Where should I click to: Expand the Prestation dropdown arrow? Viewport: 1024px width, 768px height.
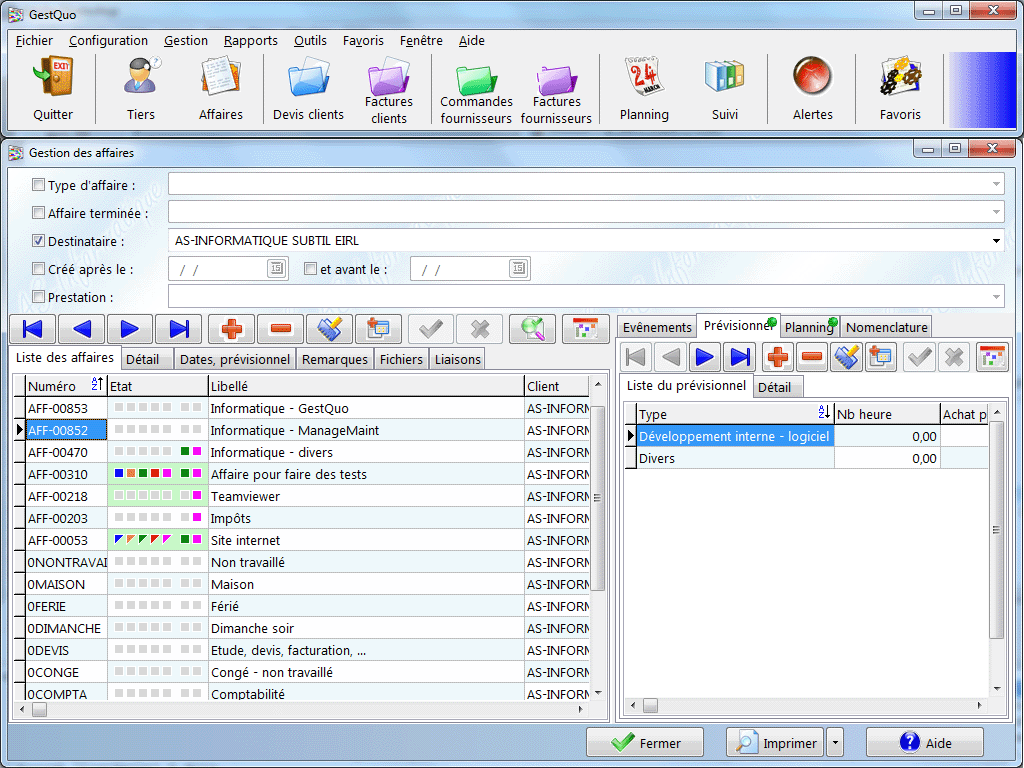[x=996, y=296]
